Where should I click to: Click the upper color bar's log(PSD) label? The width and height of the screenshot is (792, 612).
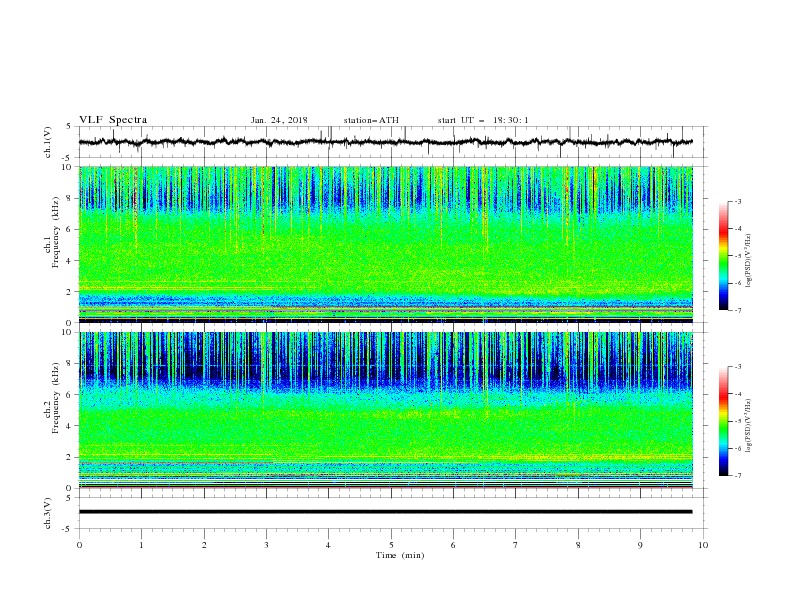pyautogui.click(x=749, y=261)
